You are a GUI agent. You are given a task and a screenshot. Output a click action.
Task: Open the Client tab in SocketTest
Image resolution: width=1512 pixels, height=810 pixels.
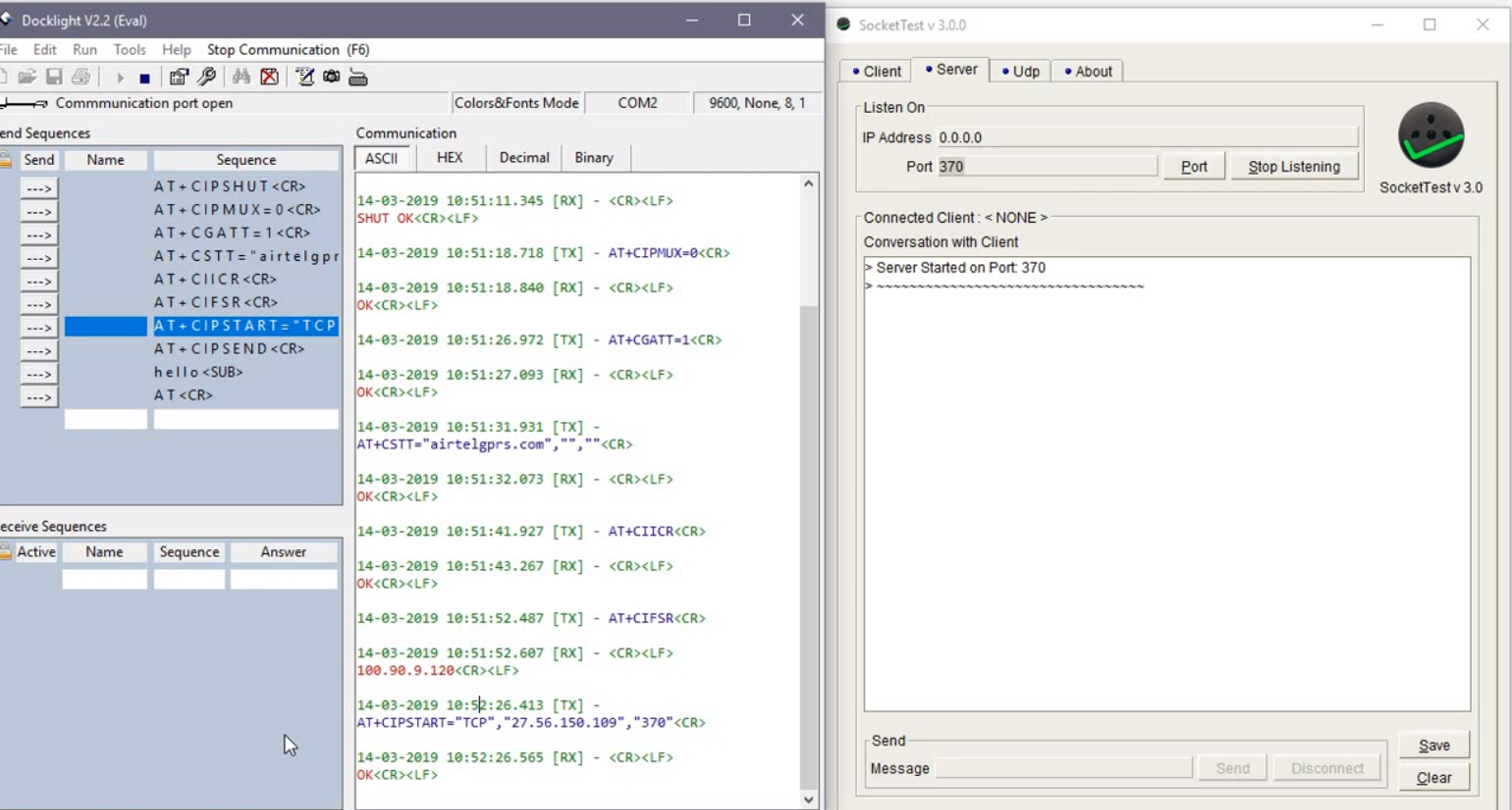point(877,71)
